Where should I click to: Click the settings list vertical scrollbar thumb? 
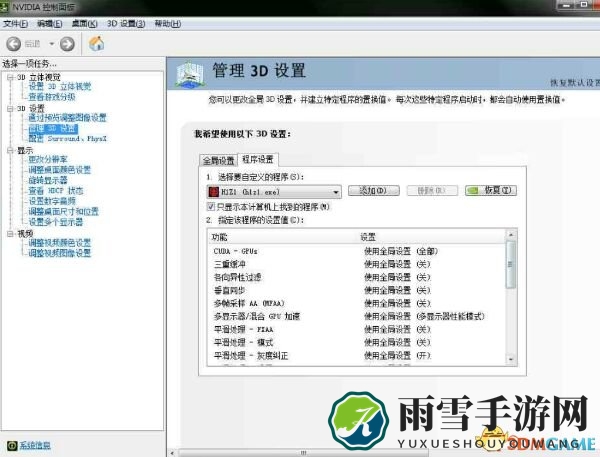(511, 264)
